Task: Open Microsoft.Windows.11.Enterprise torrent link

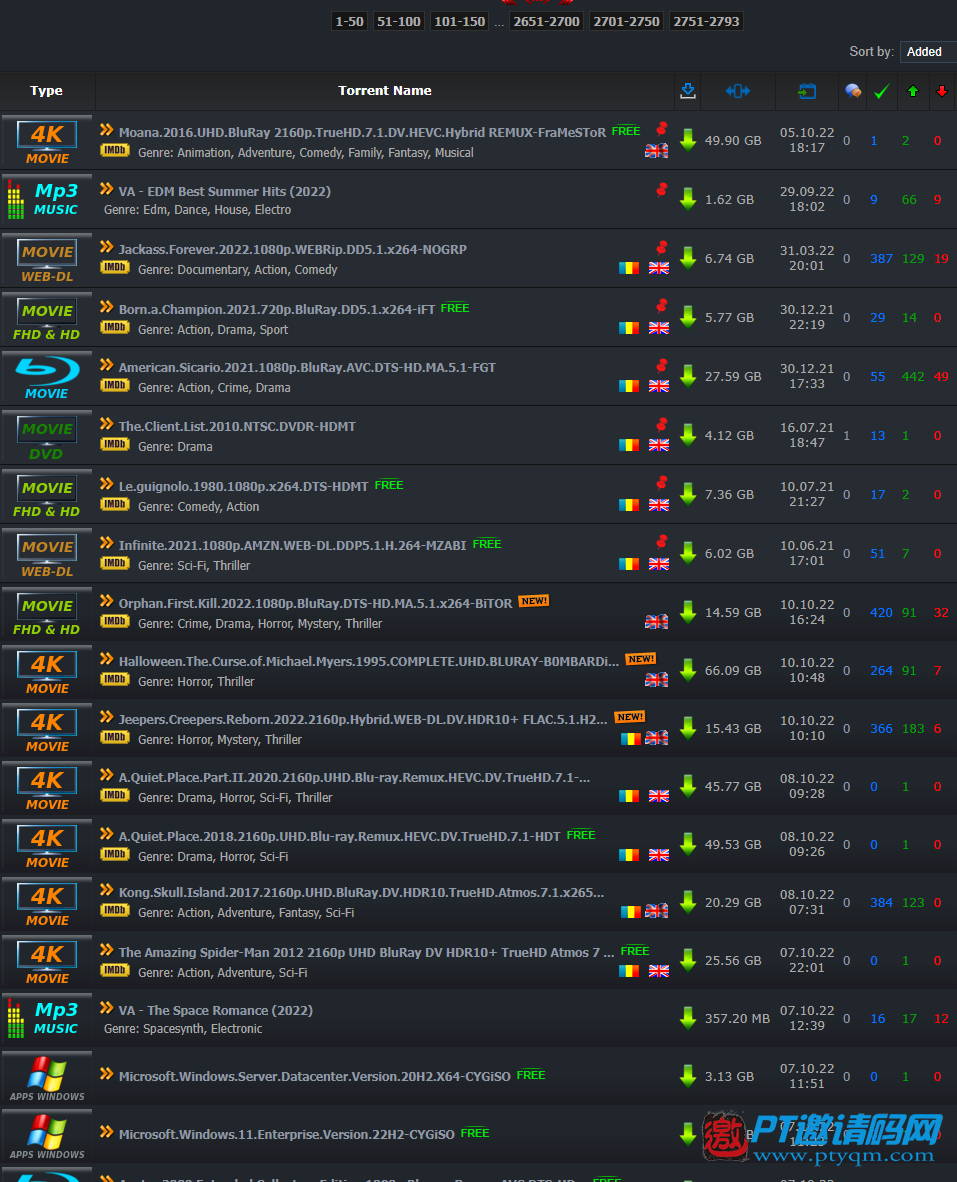Action: click(286, 1135)
